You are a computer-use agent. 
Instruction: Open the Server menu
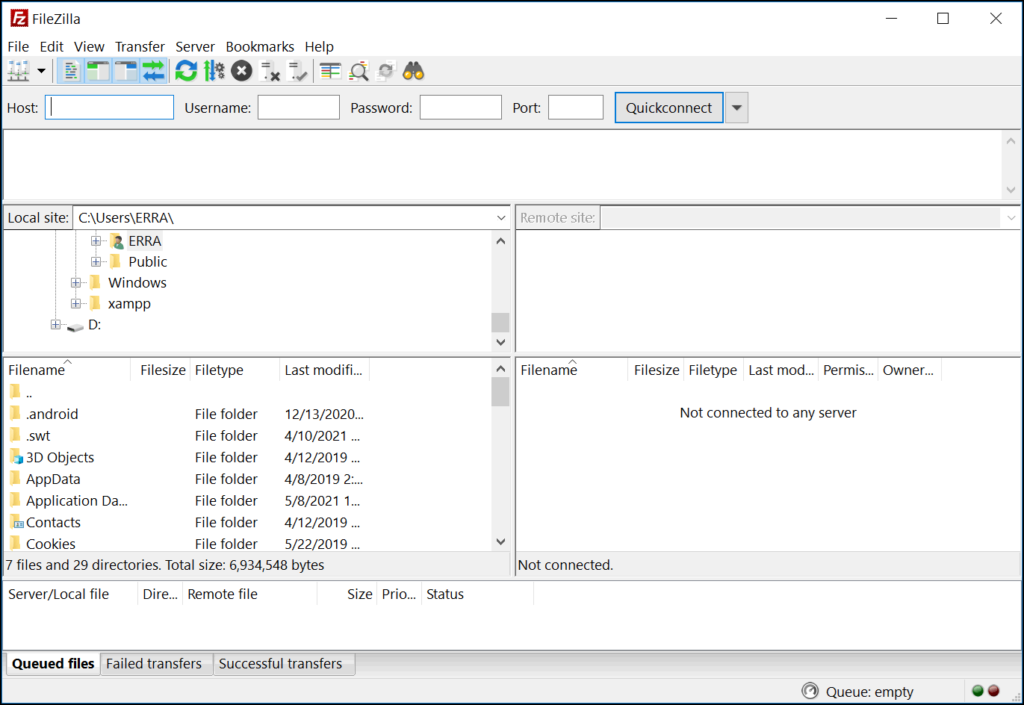(195, 47)
